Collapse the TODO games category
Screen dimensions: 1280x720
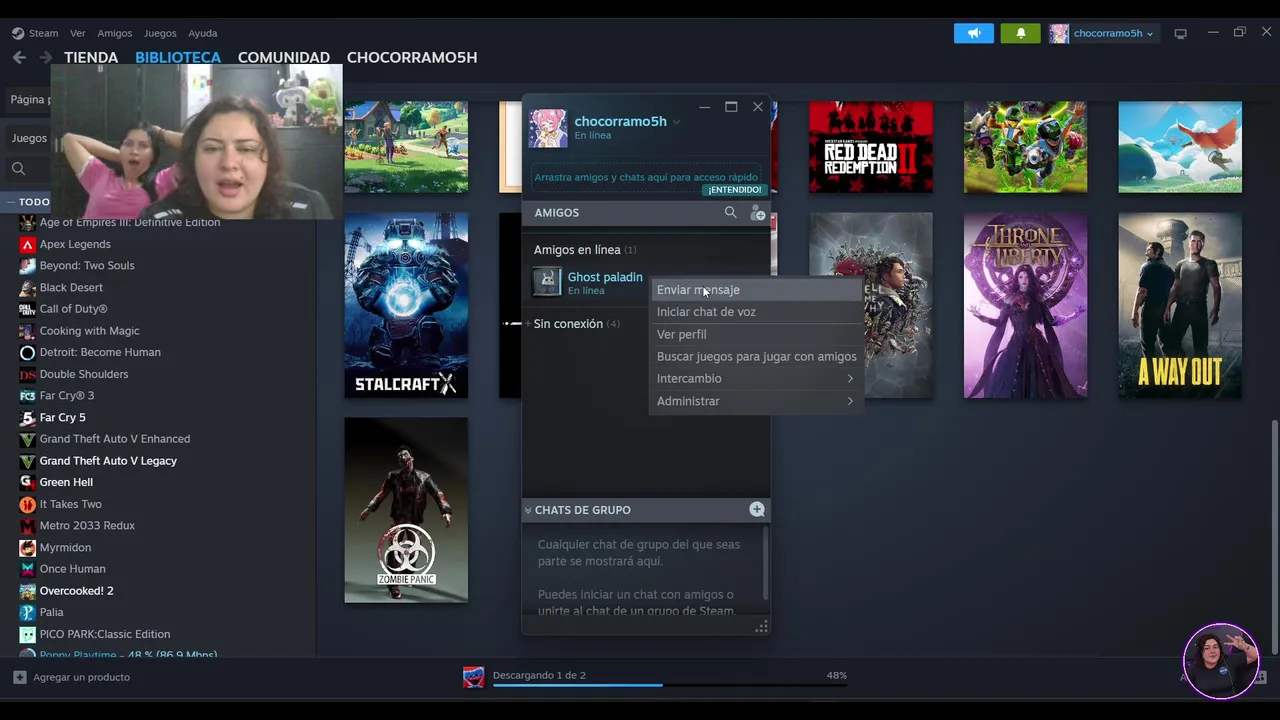(12, 202)
